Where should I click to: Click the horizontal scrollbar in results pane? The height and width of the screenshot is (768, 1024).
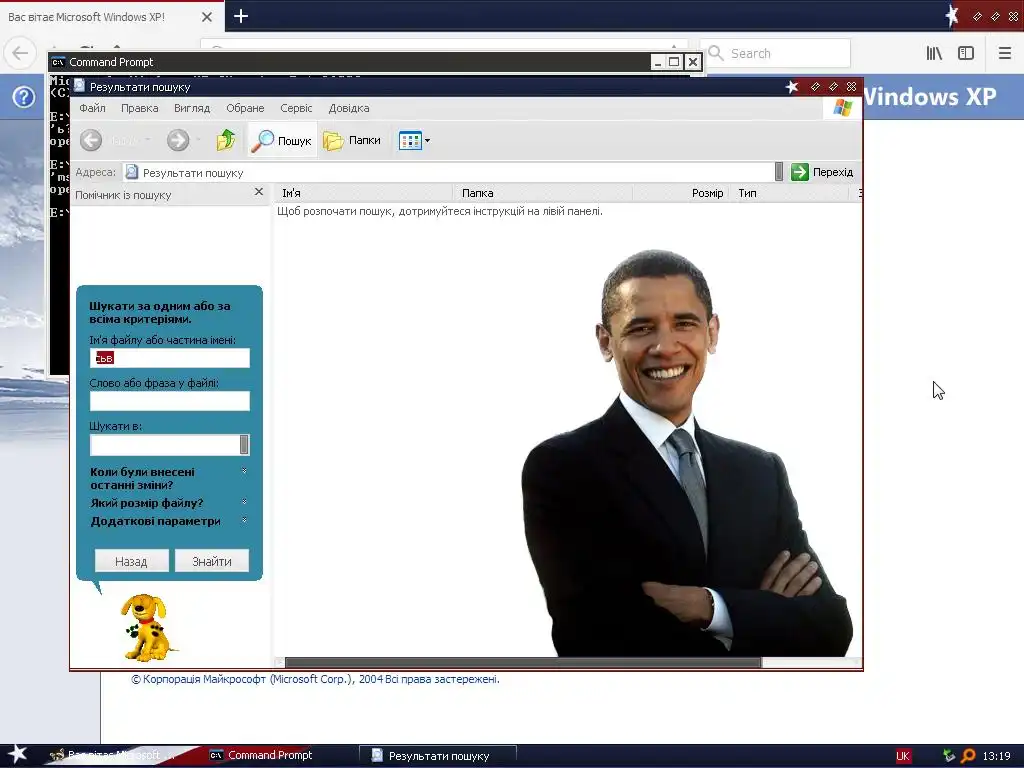[x=522, y=662]
